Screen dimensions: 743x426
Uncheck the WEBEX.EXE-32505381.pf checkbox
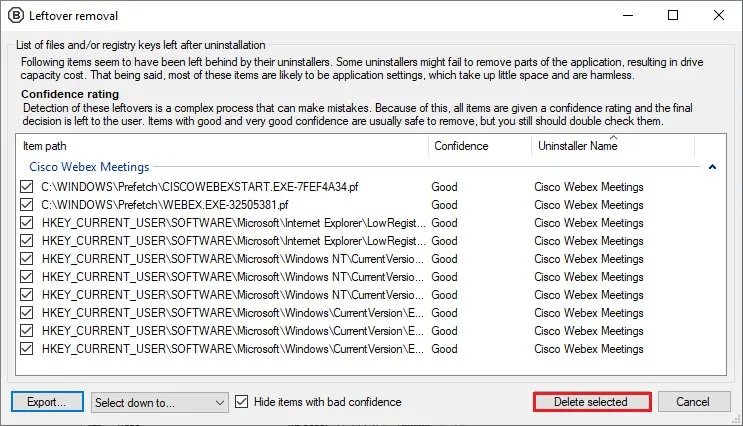click(27, 205)
